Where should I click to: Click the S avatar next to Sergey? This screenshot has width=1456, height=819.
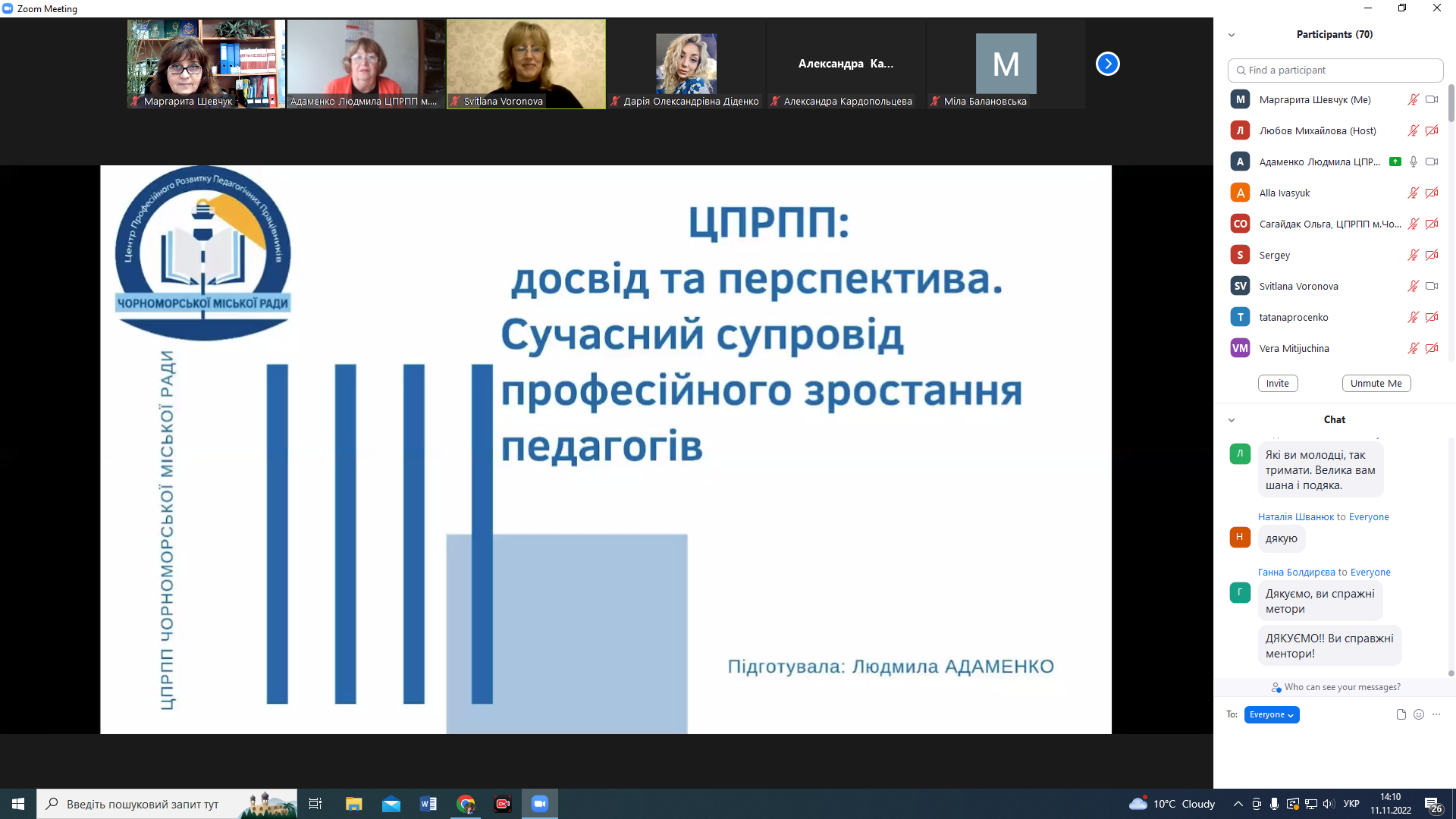1241,255
